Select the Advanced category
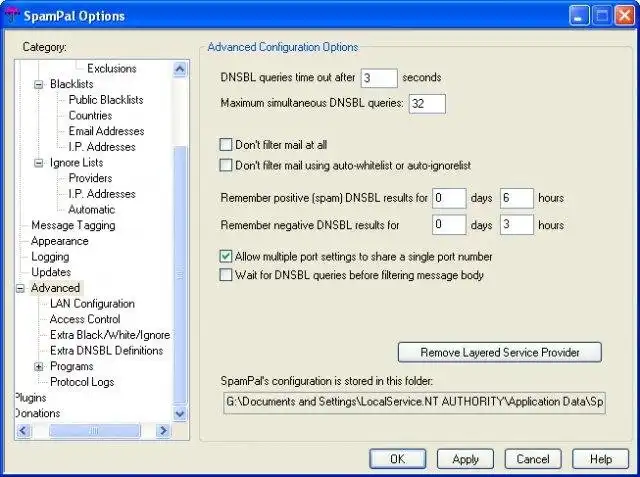The image size is (640, 477). [x=56, y=288]
